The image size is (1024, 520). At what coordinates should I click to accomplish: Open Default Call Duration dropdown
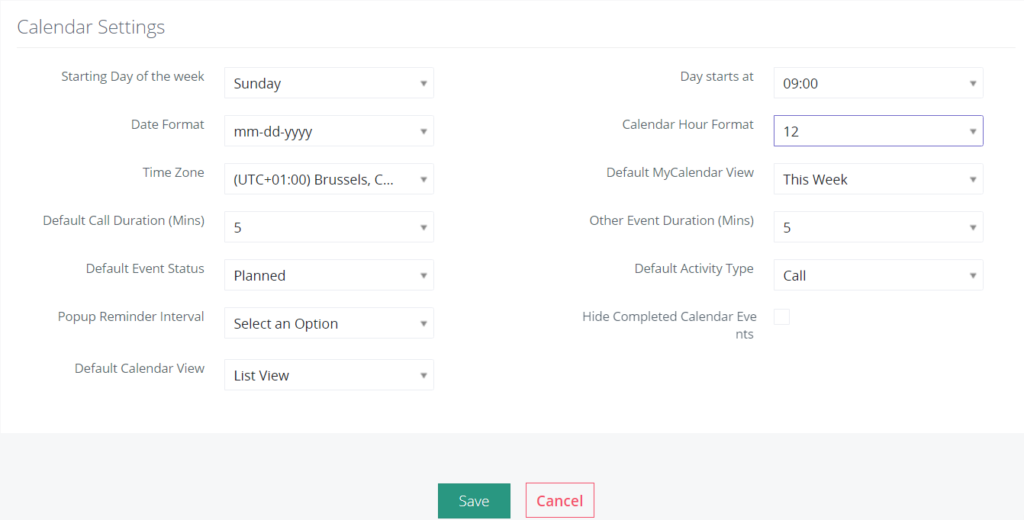328,227
